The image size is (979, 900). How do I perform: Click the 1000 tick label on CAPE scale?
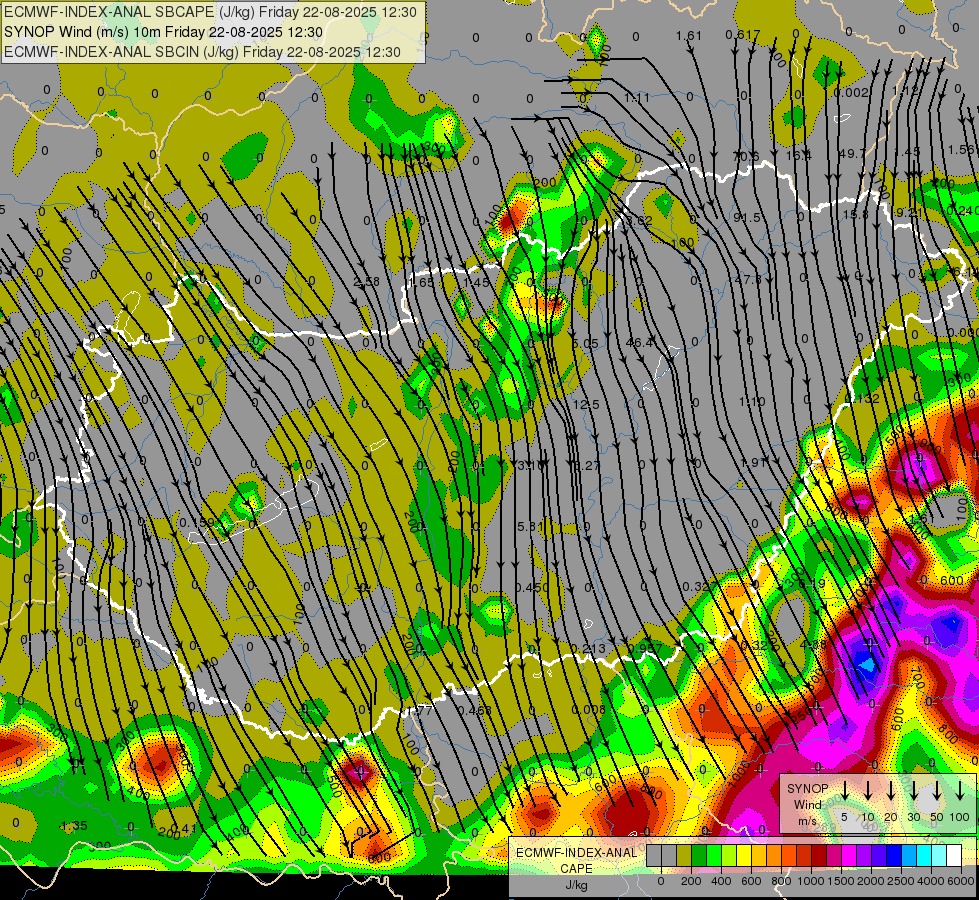[811, 881]
